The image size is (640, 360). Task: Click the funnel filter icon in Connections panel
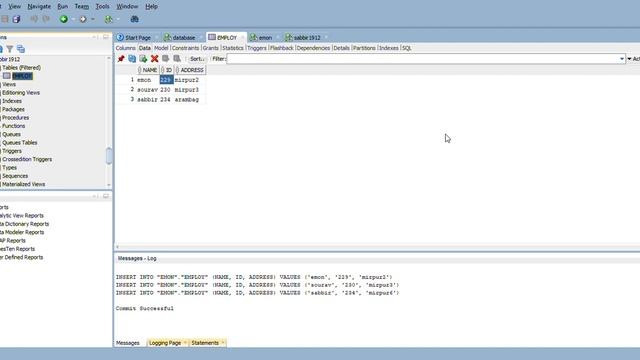pyautogui.click(x=10, y=49)
